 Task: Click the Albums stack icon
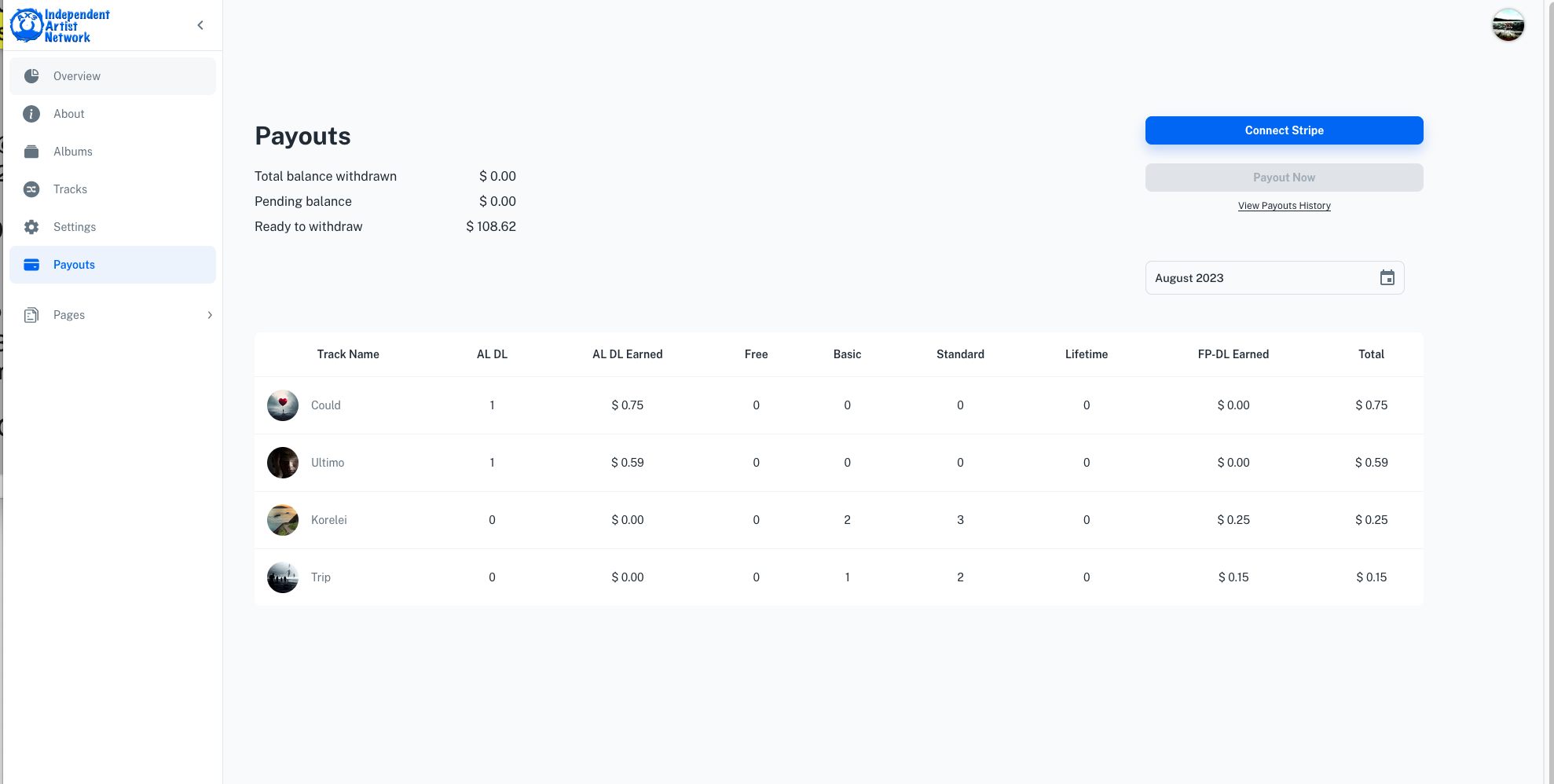coord(31,152)
